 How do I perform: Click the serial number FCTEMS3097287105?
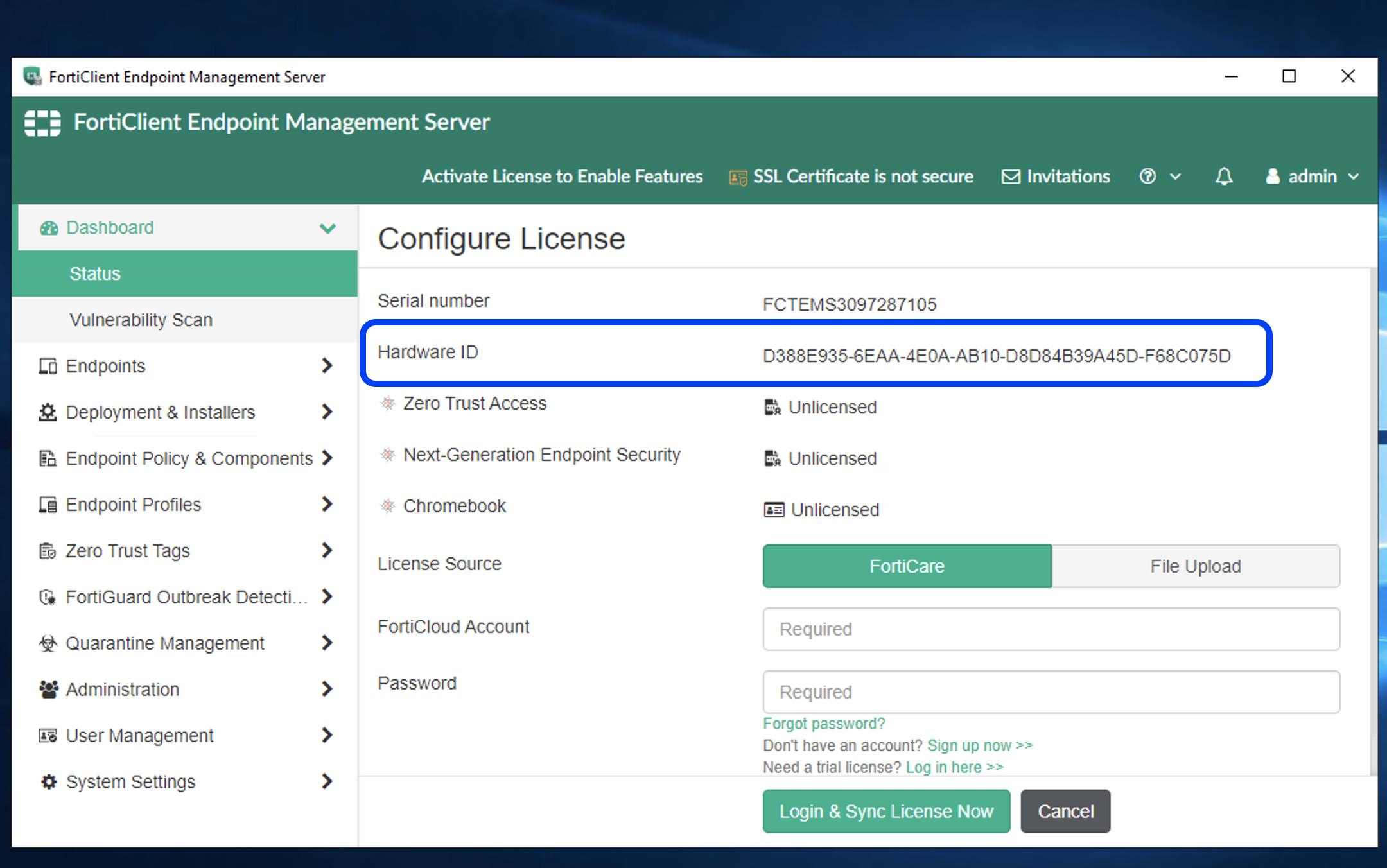[x=850, y=304]
